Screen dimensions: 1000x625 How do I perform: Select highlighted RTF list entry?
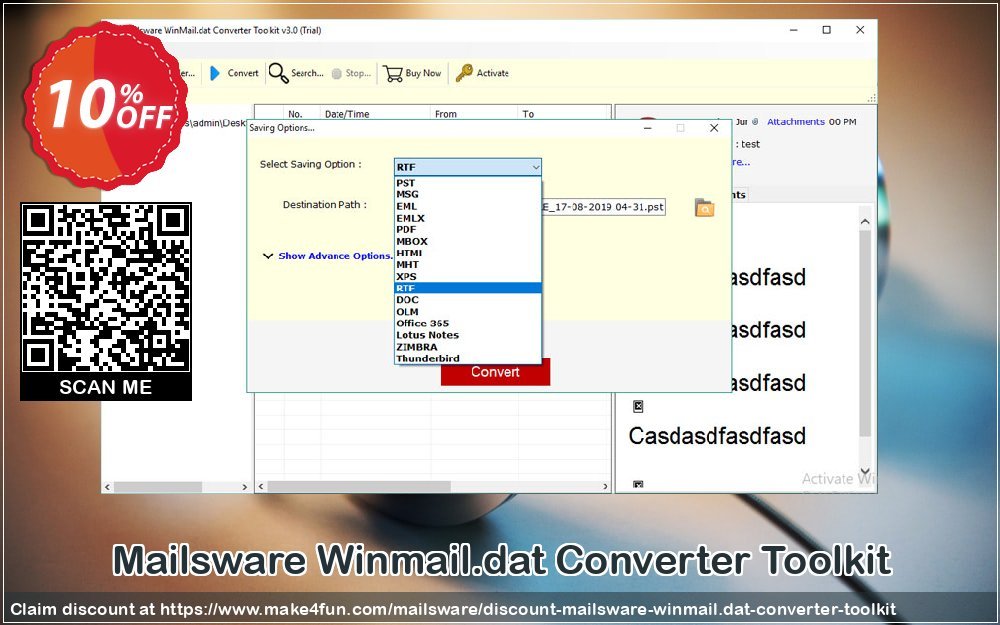[x=467, y=288]
